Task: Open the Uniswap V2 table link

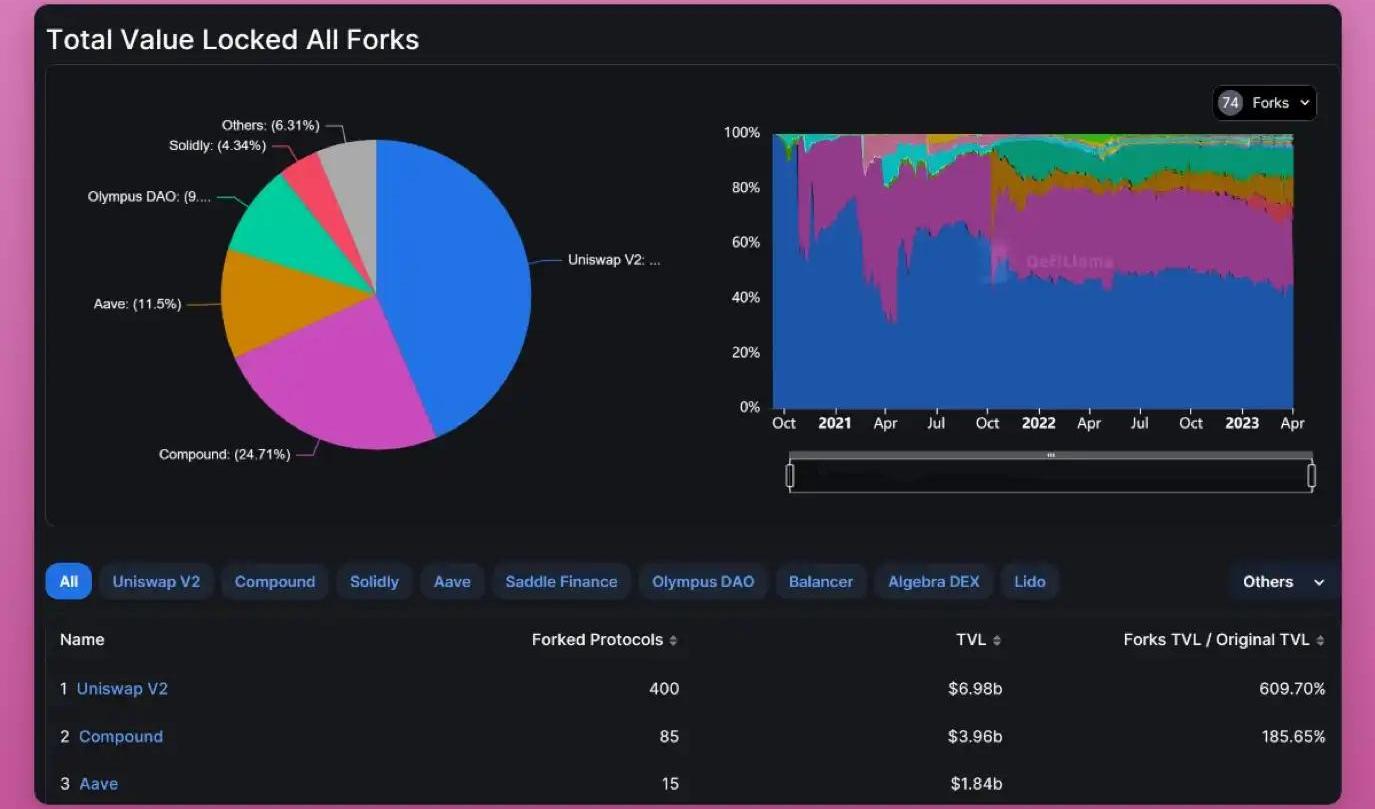Action: (122, 689)
